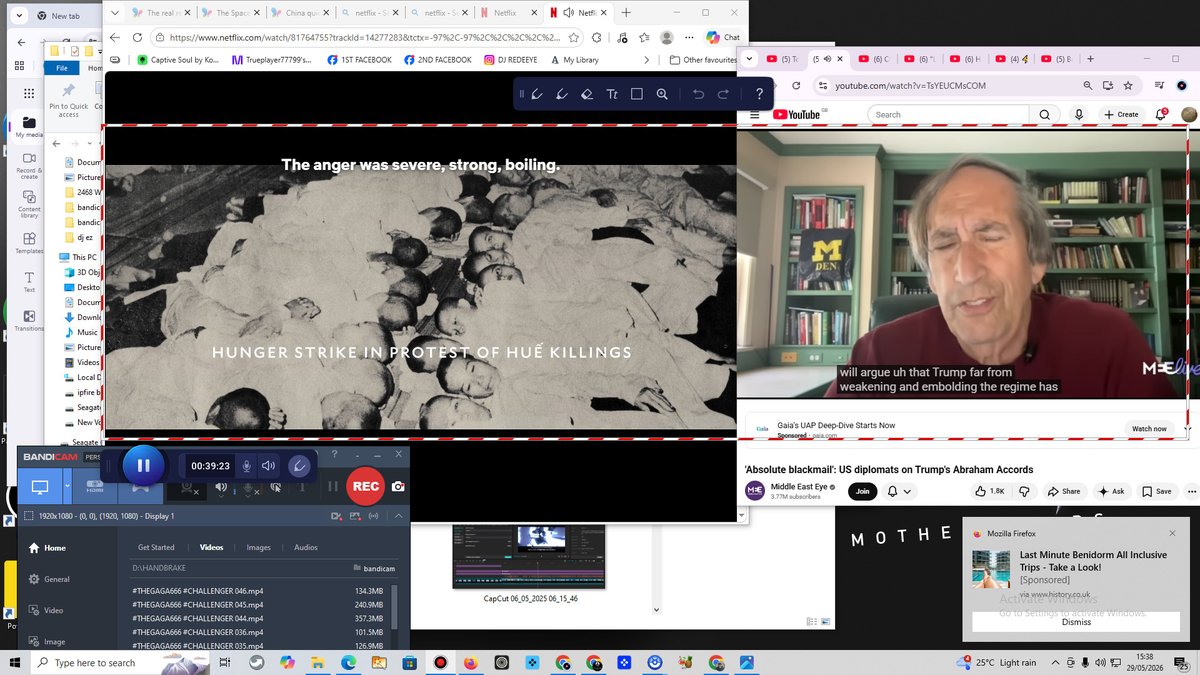The image size is (1200, 675).
Task: Open a new tab in Edge
Action: click(x=626, y=13)
